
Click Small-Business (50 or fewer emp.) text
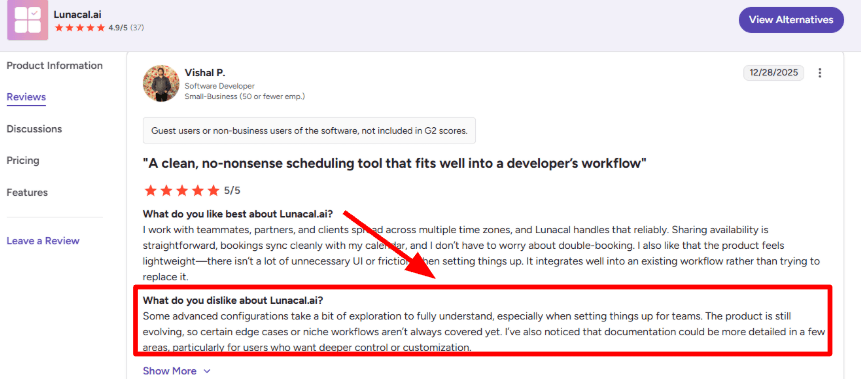click(245, 97)
